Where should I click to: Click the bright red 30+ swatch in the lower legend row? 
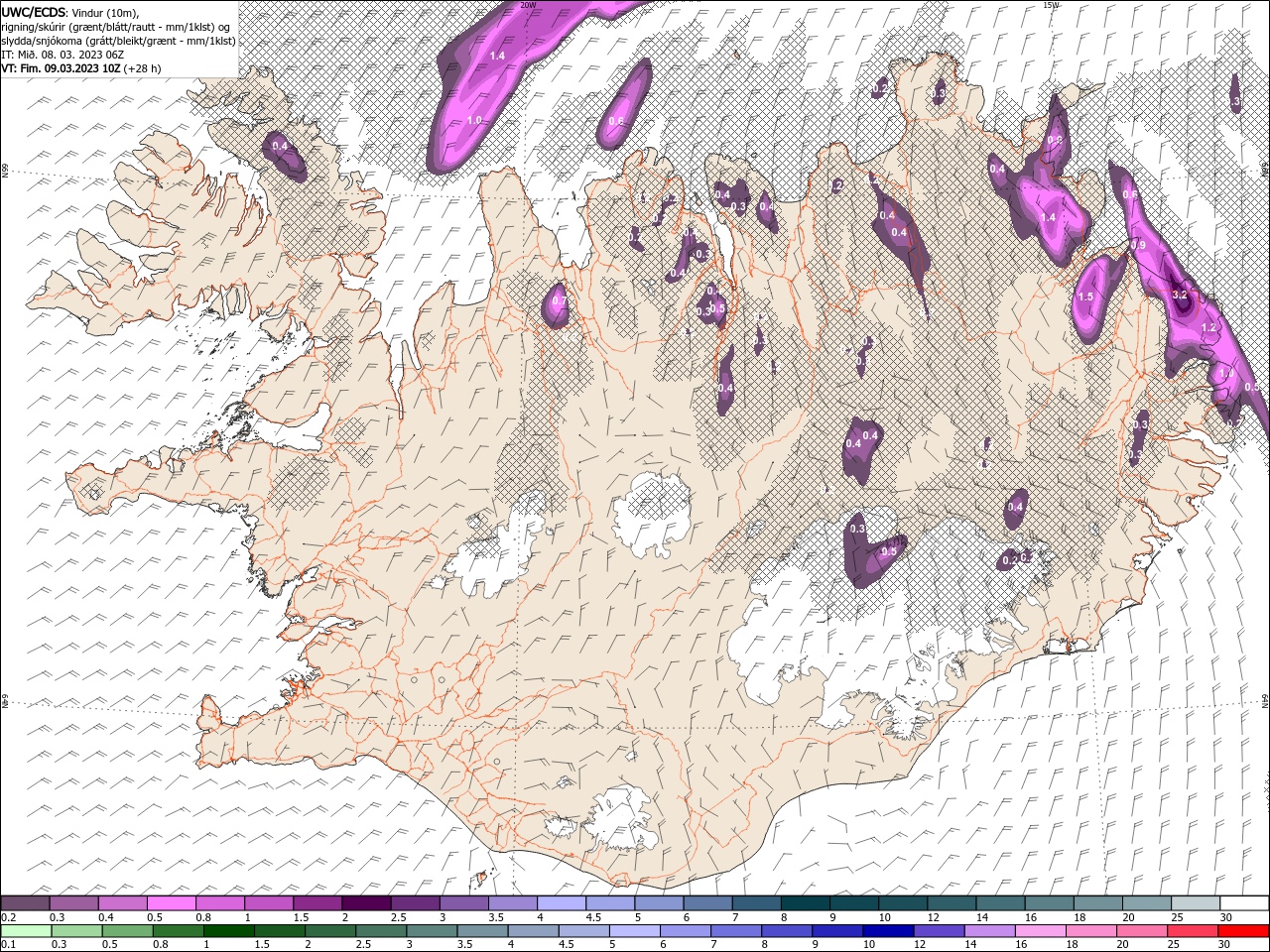point(1242,930)
